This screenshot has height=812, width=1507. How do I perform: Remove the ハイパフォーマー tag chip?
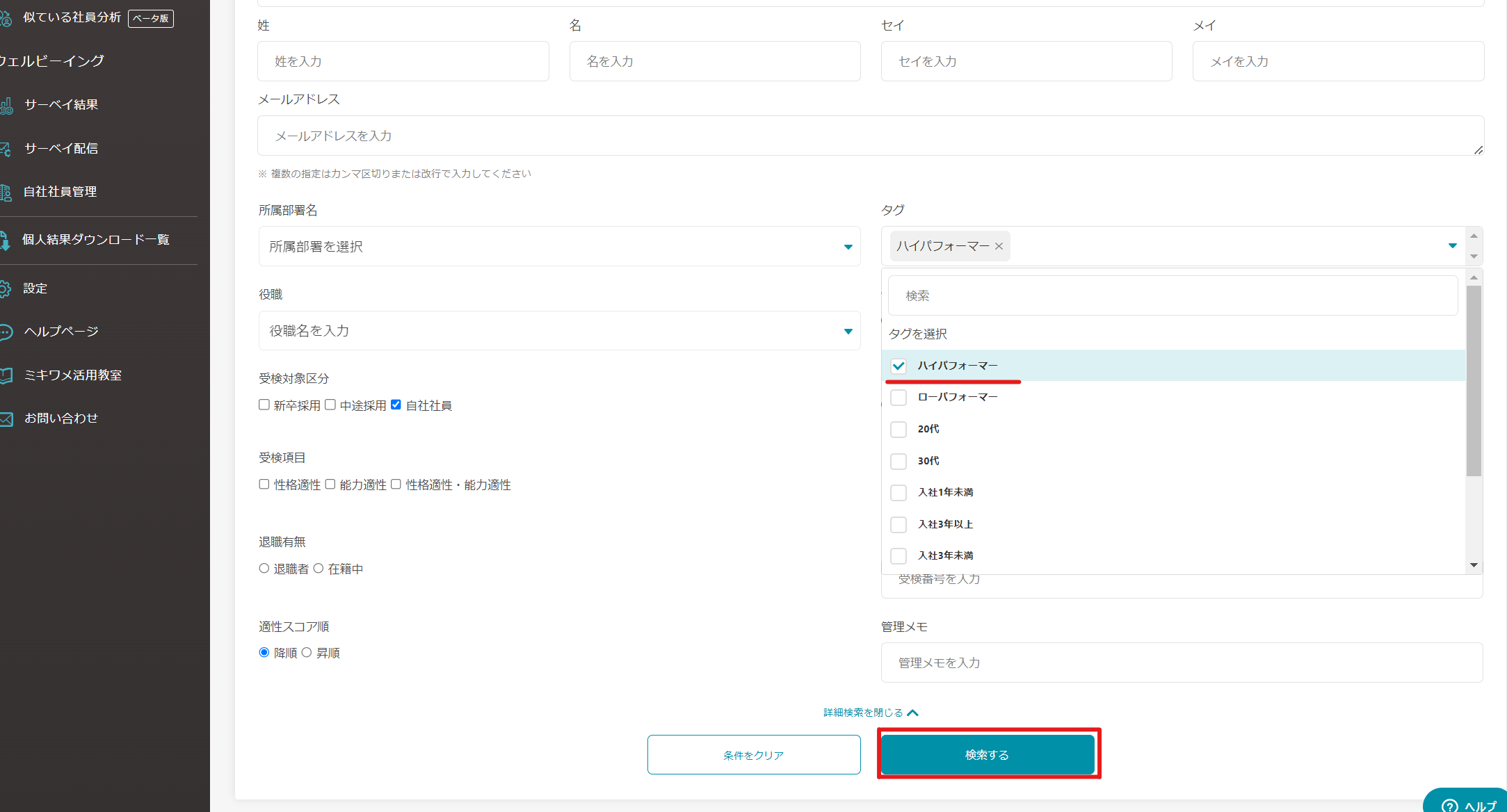point(999,246)
